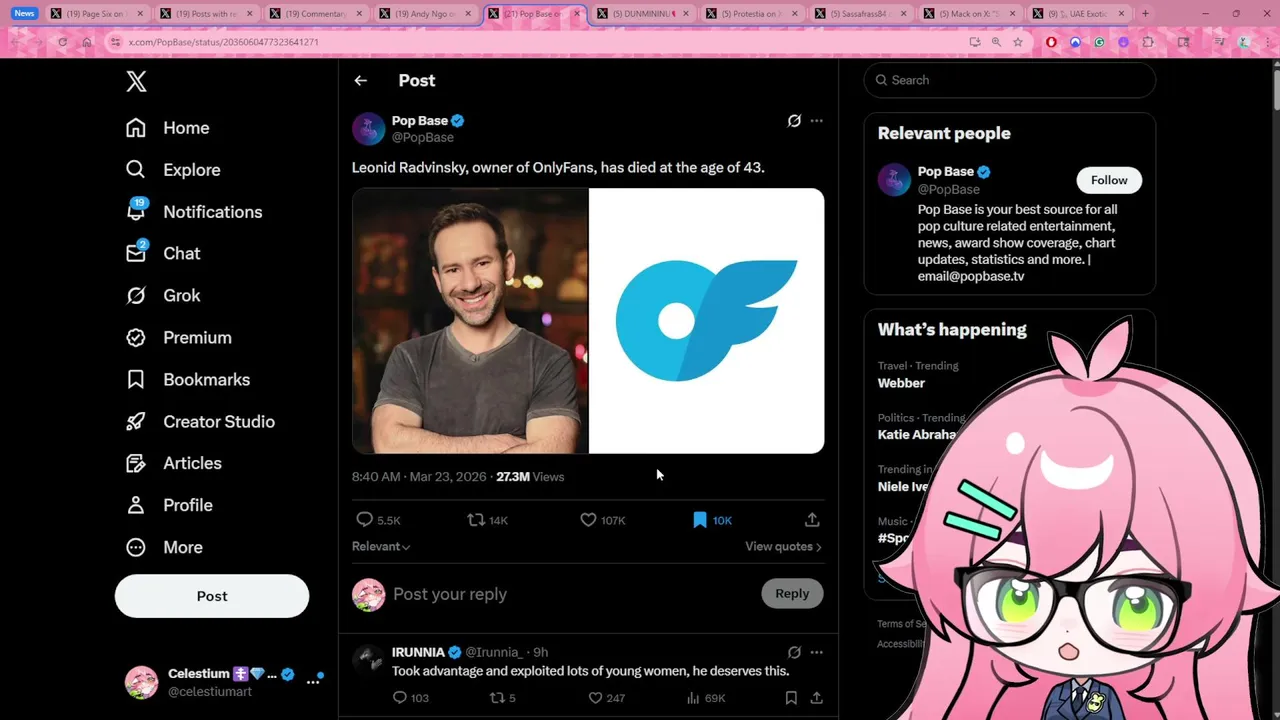The image size is (1280, 720).
Task: Click the browser home icon
Action: [x=87, y=42]
